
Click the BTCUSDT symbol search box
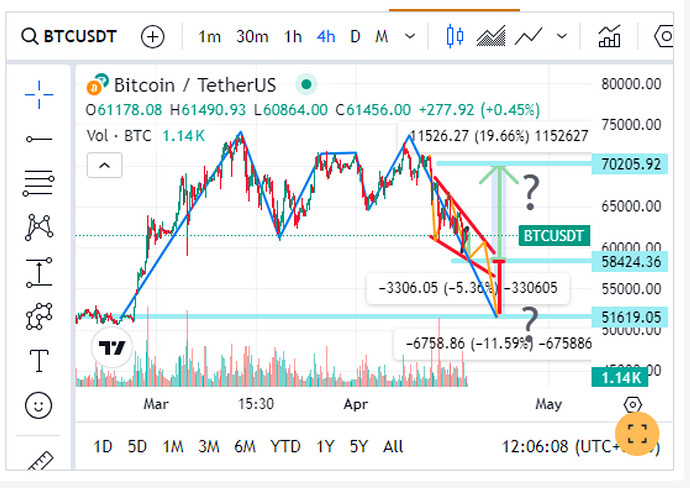[70, 37]
